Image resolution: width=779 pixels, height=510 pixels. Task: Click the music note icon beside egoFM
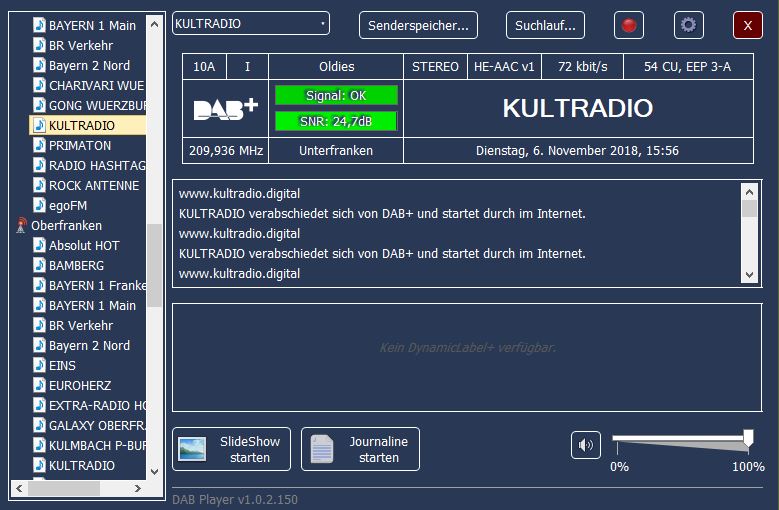tap(39, 206)
